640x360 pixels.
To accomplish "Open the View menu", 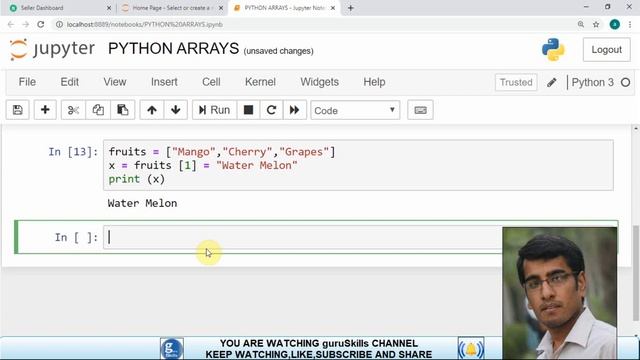I will pyautogui.click(x=115, y=82).
